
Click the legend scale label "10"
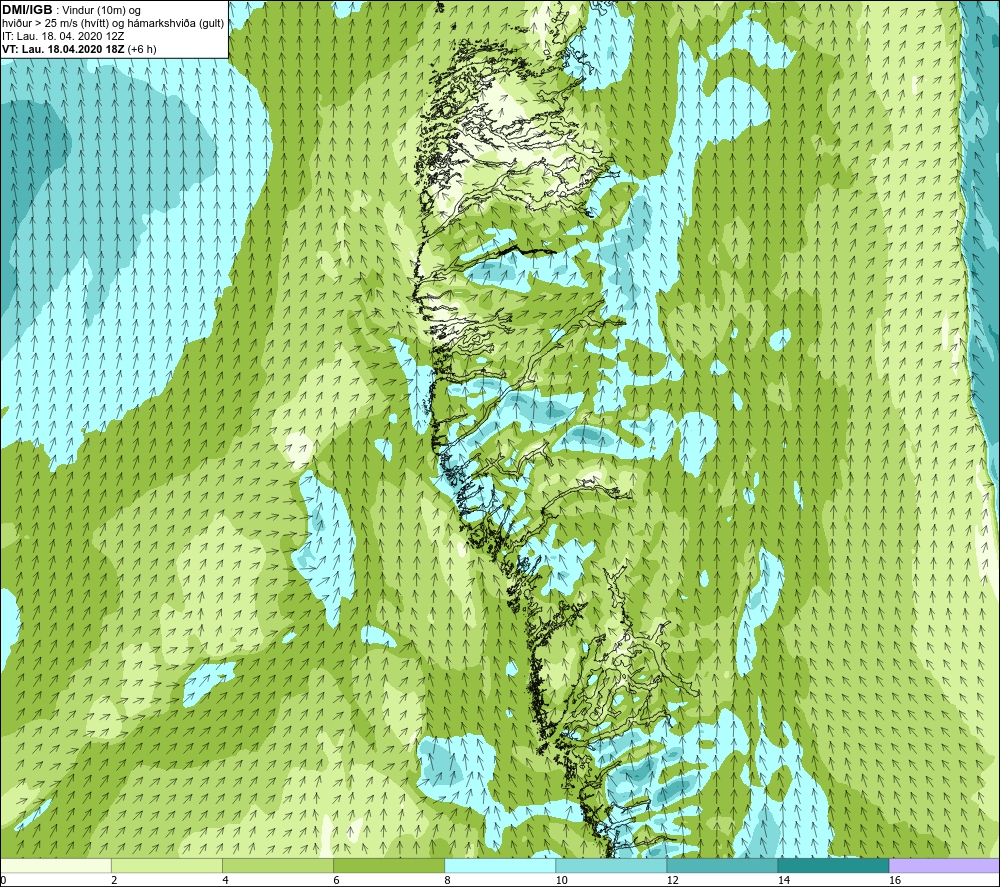tap(561, 881)
